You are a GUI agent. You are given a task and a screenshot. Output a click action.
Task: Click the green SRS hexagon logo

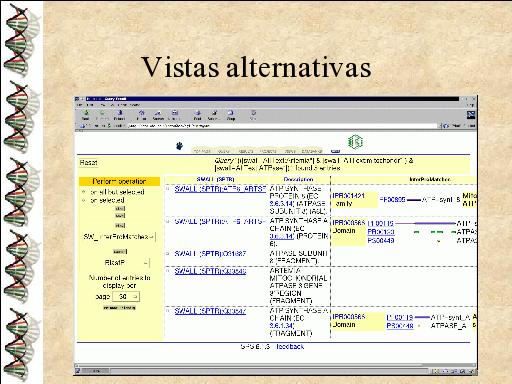[x=355, y=142]
